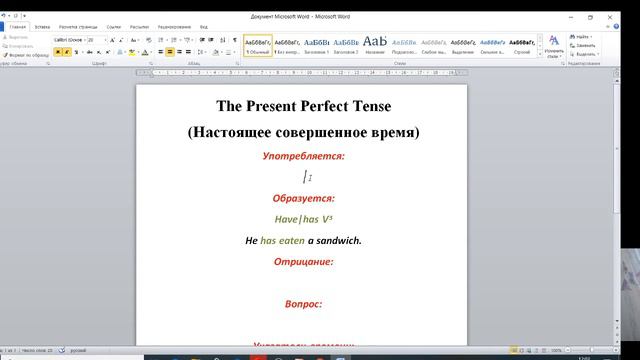Click the Вырезать cut button
Image resolution: width=640 pixels, height=360 pixels.
[x=16, y=37]
